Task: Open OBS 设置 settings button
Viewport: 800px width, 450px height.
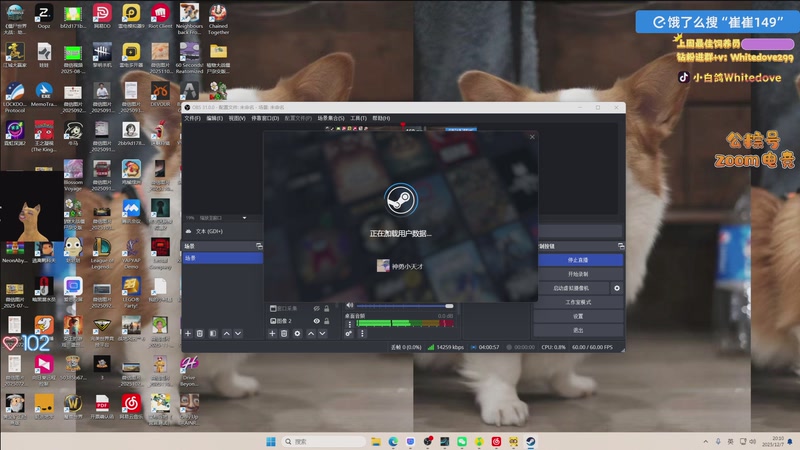Action: click(578, 316)
